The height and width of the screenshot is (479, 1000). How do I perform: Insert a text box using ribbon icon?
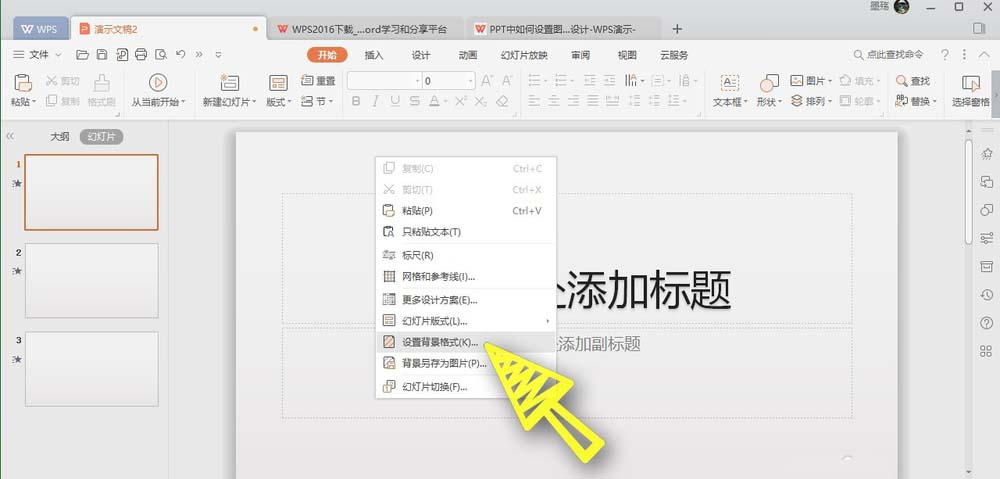click(x=729, y=83)
